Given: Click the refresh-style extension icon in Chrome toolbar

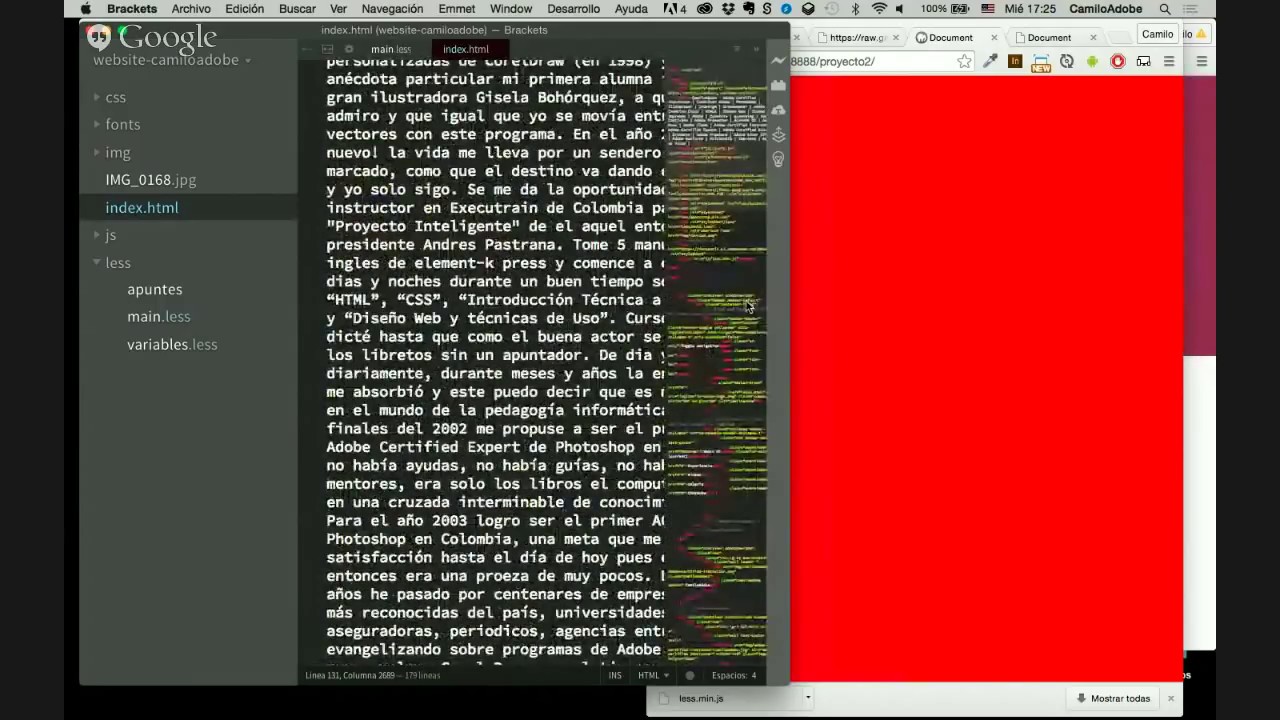Looking at the screenshot, I should point(1066,61).
